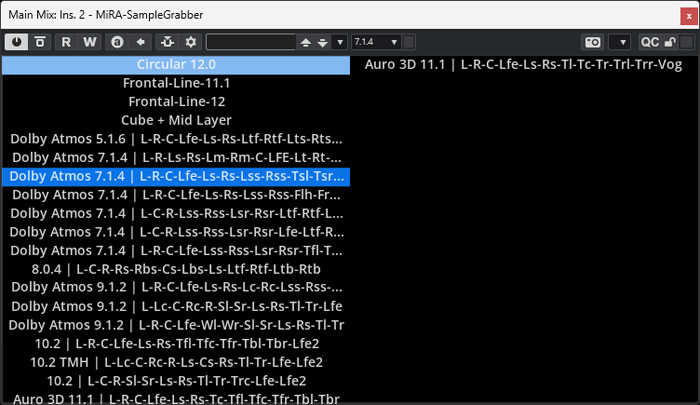The width and height of the screenshot is (700, 405).
Task: Select Dolby Atmos 7.1.4 row ending Lfe-Ltf-R
Action: [x=176, y=232]
